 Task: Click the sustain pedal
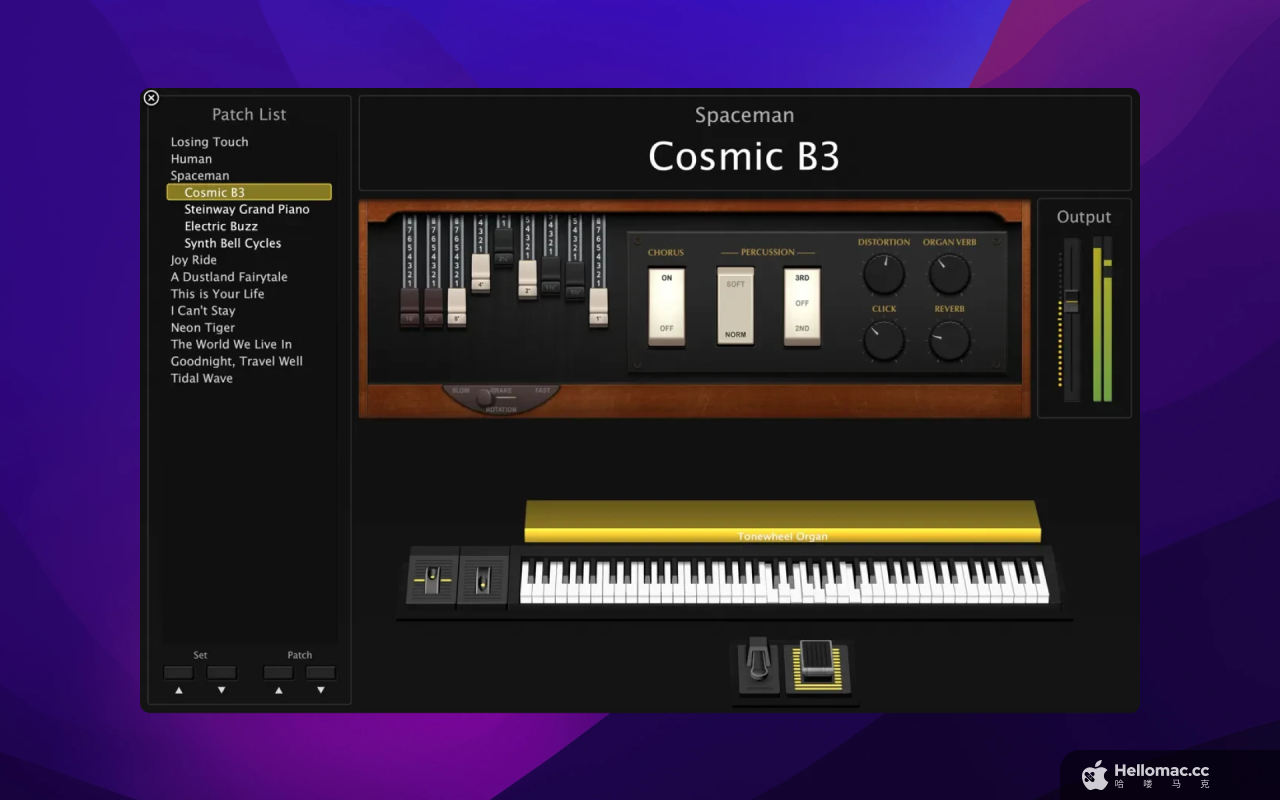[758, 666]
